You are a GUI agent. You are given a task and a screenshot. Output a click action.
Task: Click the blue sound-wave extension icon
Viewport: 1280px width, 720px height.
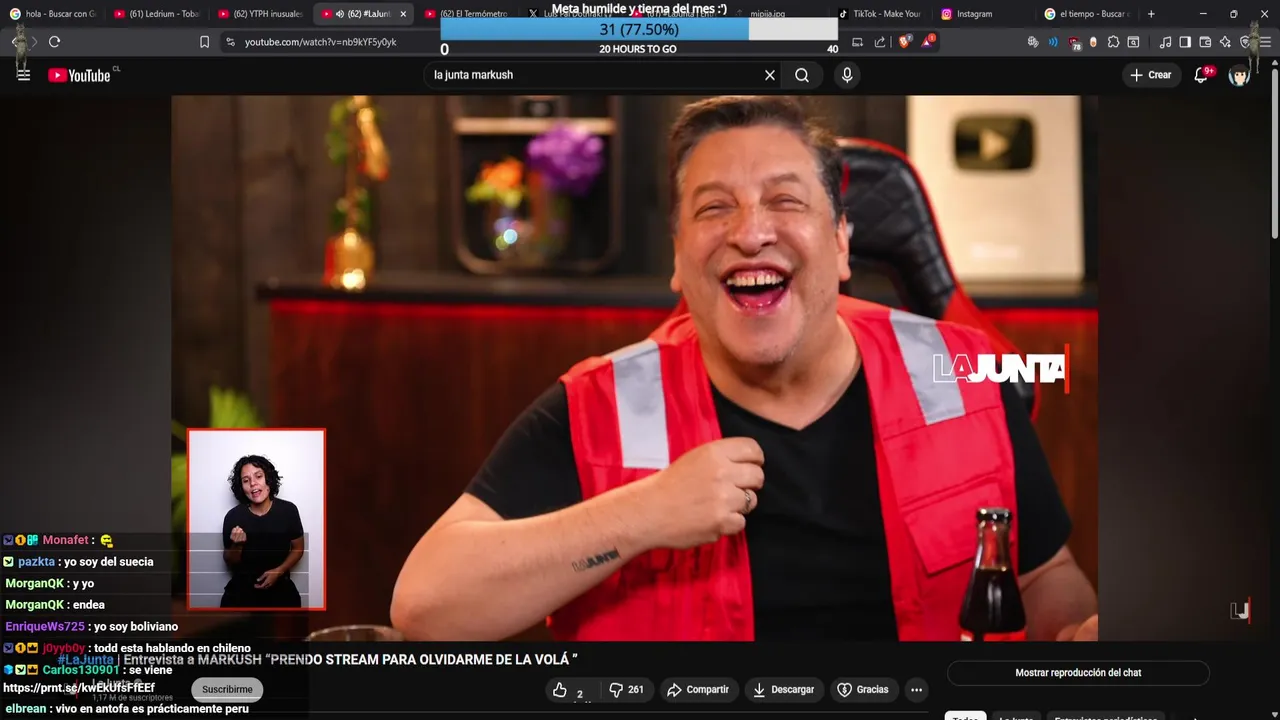click(x=1053, y=42)
